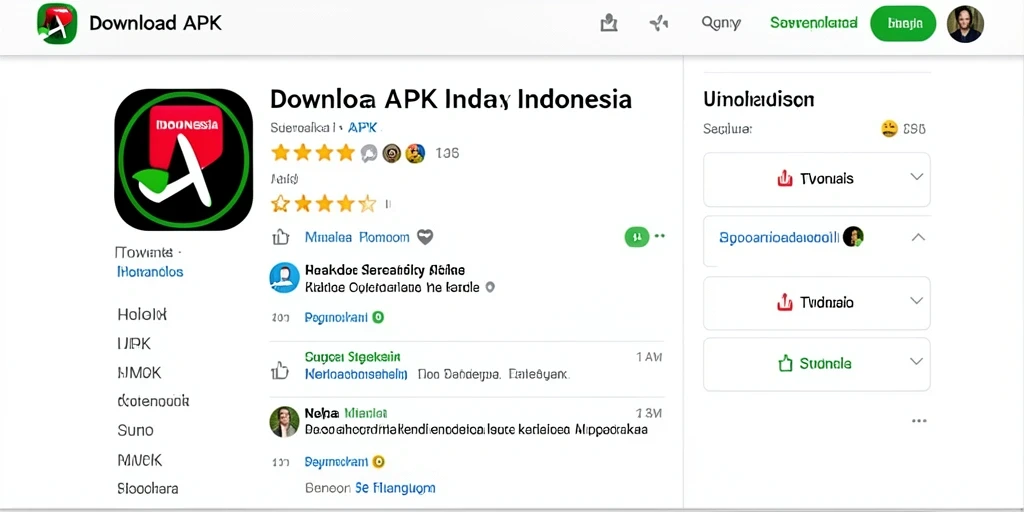Click the Download APK header title text
Image resolution: width=1024 pixels, height=512 pixels.
[x=155, y=23]
